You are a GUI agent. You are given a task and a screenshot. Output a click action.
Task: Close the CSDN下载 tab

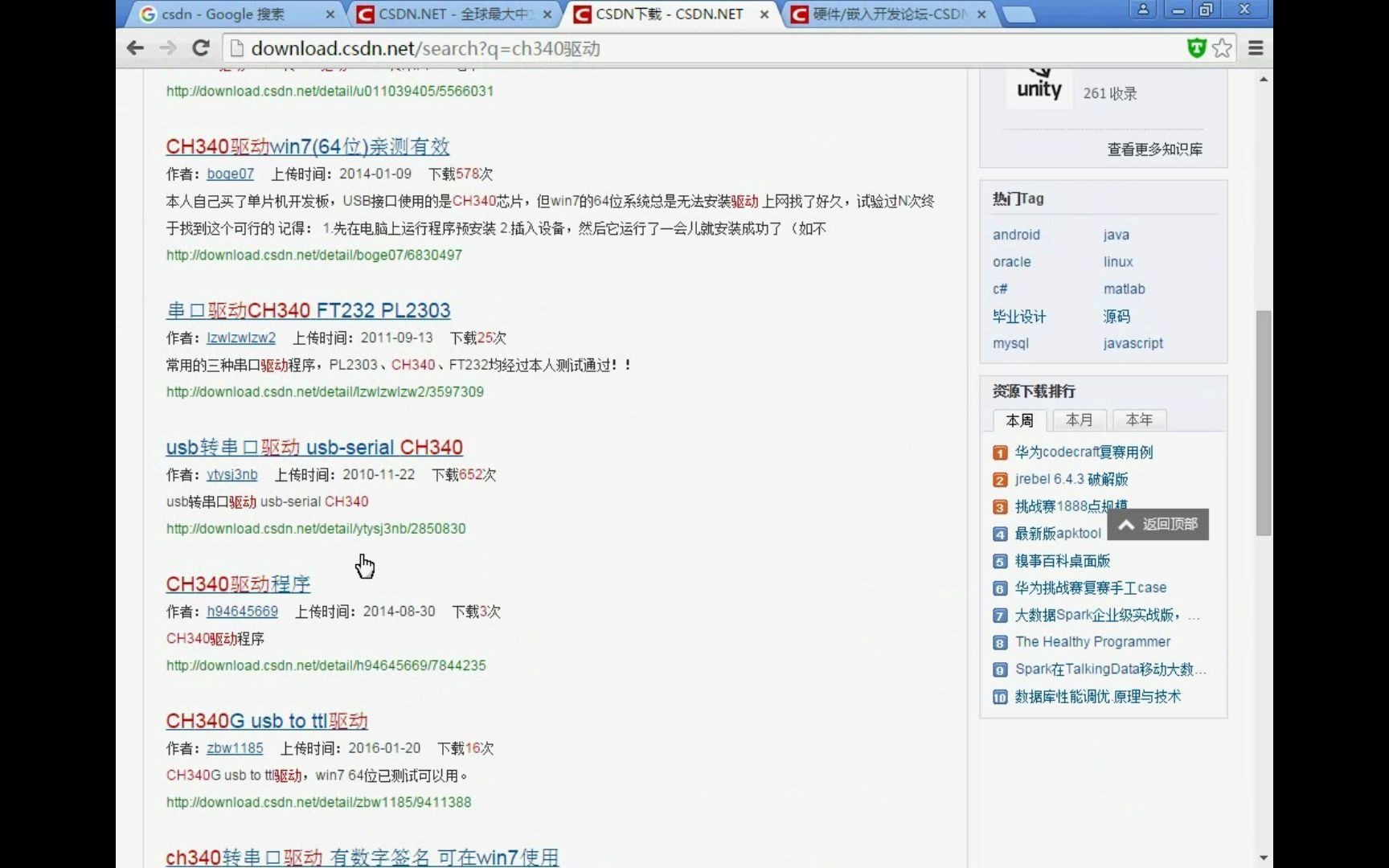click(x=764, y=14)
